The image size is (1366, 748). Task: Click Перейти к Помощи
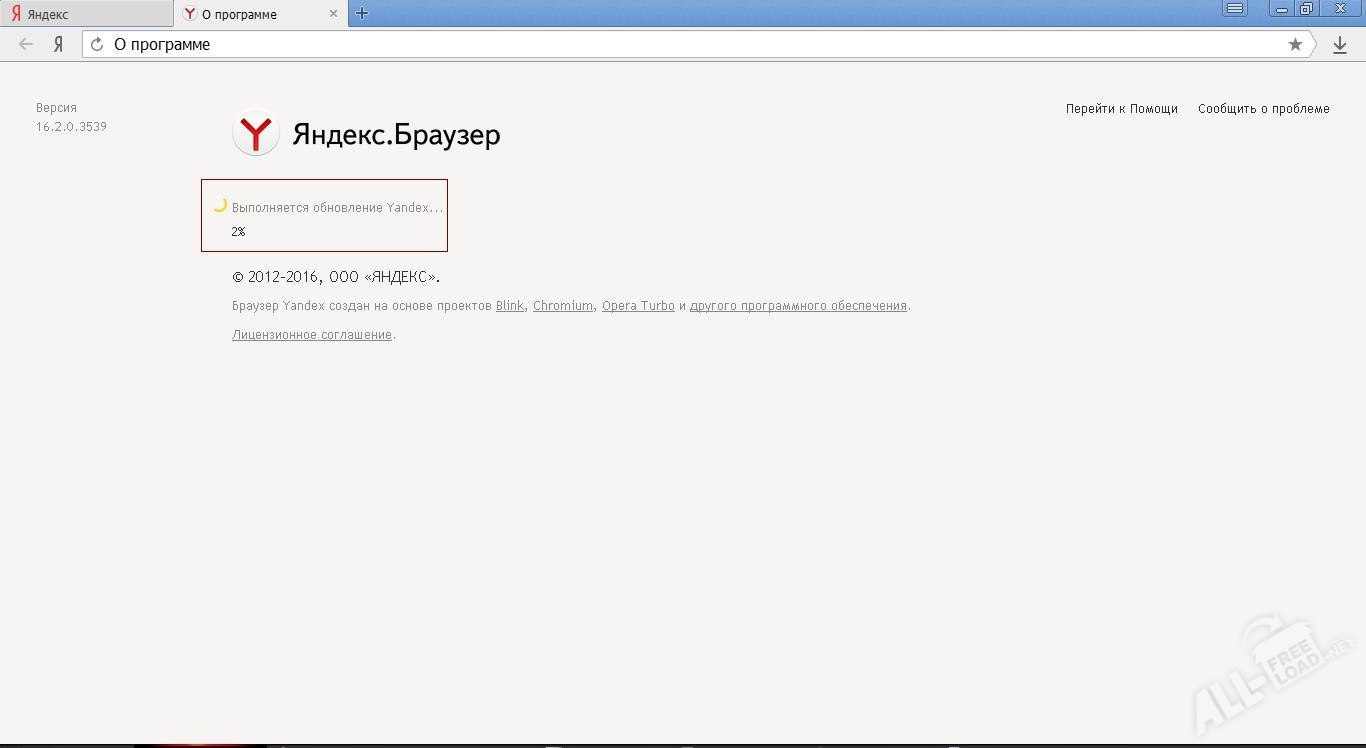coord(1122,108)
